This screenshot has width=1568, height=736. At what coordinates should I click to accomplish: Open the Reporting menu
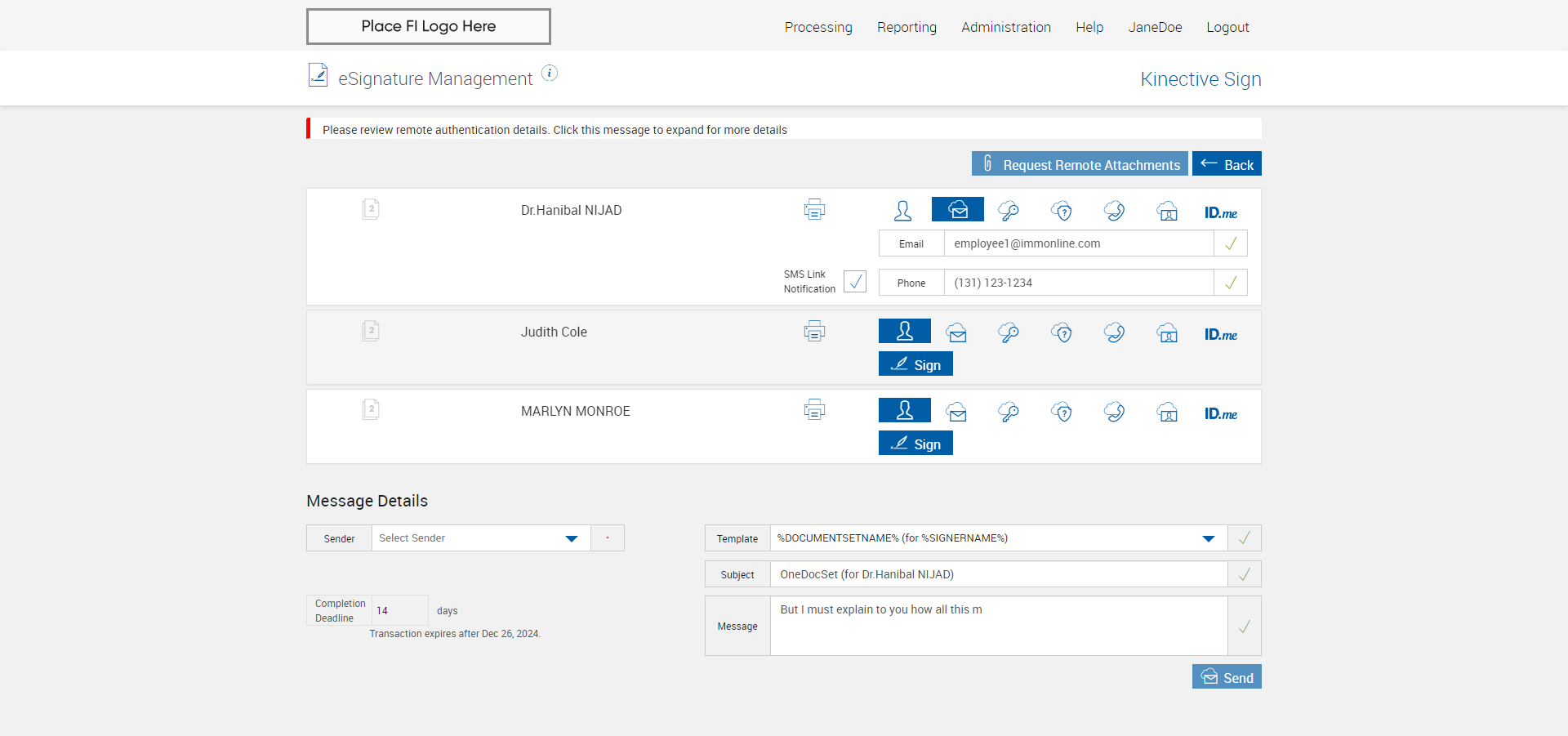pos(906,27)
